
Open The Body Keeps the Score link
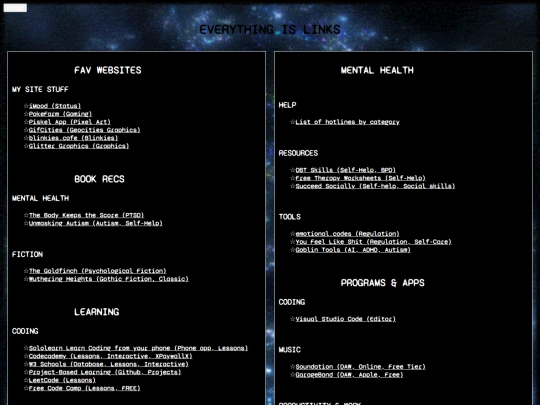tap(86, 215)
